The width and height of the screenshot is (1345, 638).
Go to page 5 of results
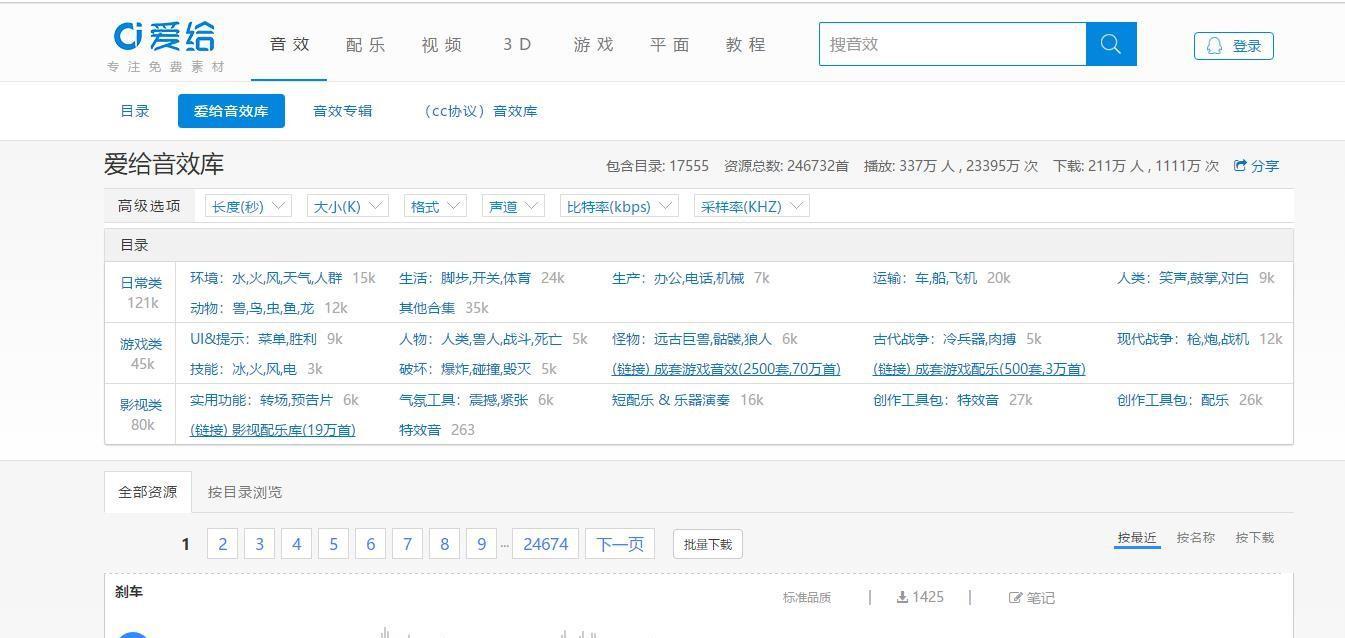[x=333, y=544]
